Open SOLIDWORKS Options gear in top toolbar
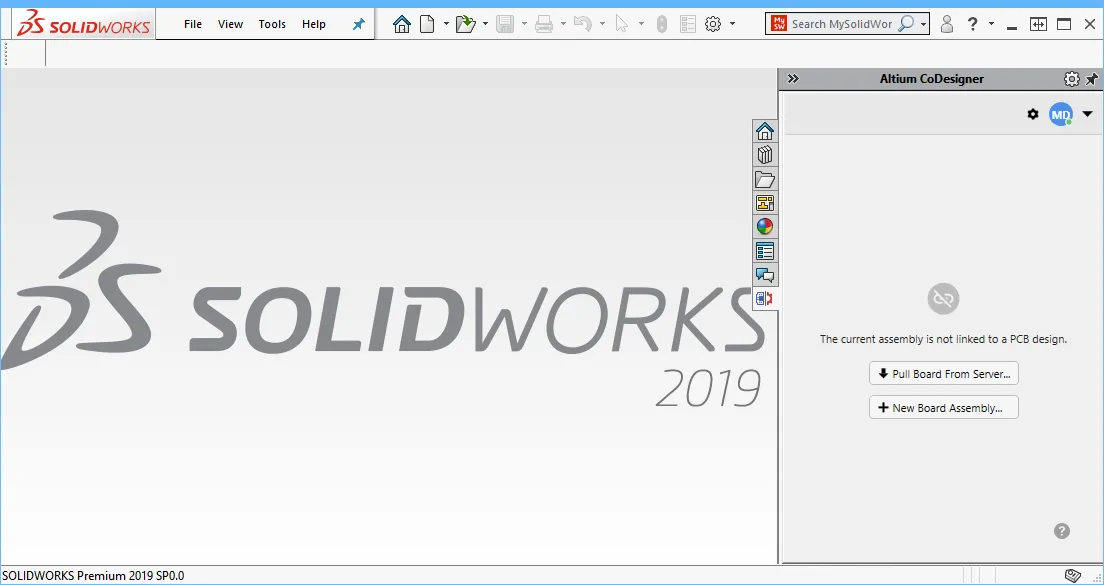Viewport: 1104px width, 585px height. [x=713, y=25]
